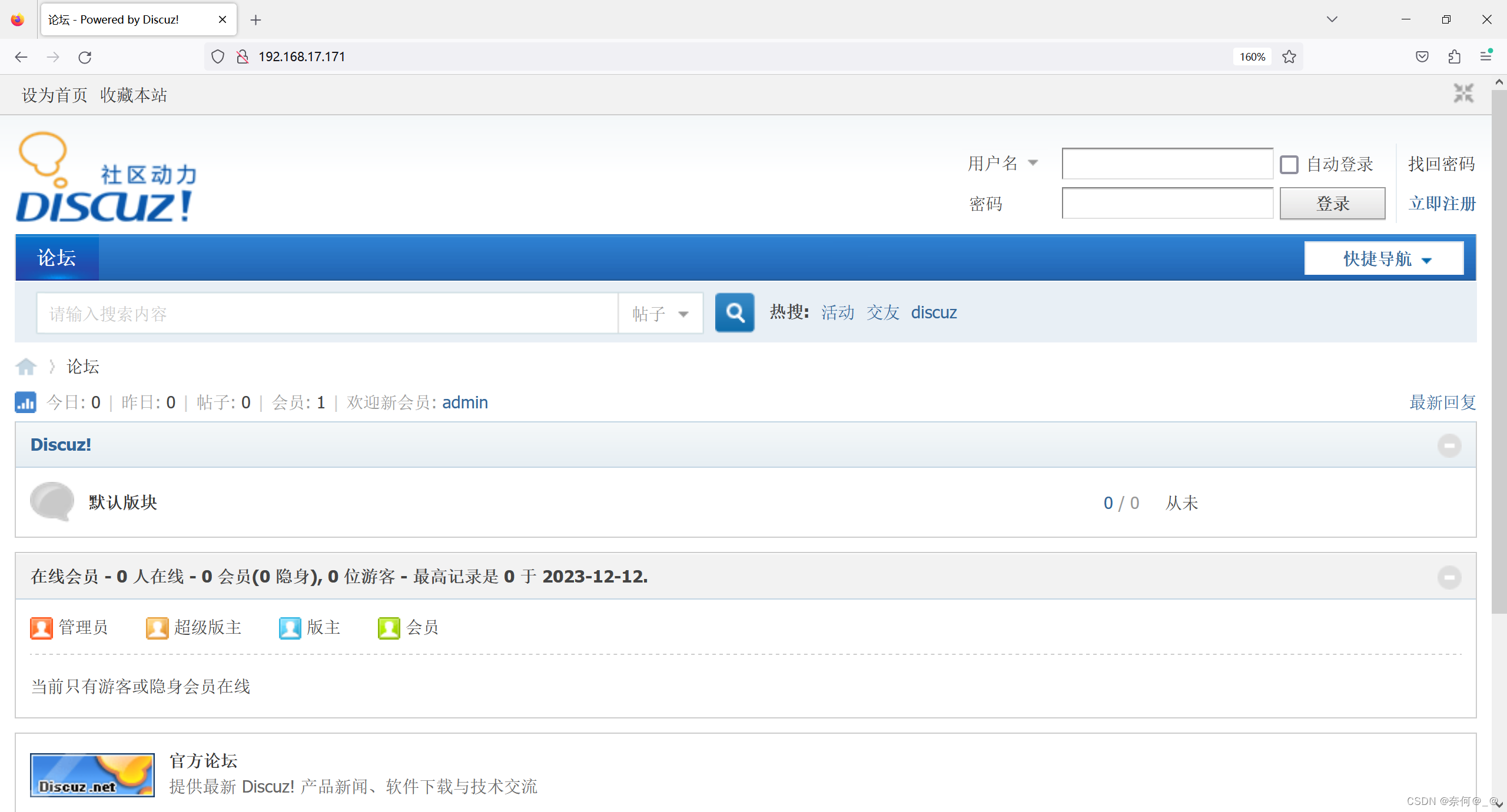
Task: Click the Discuz.net banner thumbnail
Action: click(x=92, y=775)
